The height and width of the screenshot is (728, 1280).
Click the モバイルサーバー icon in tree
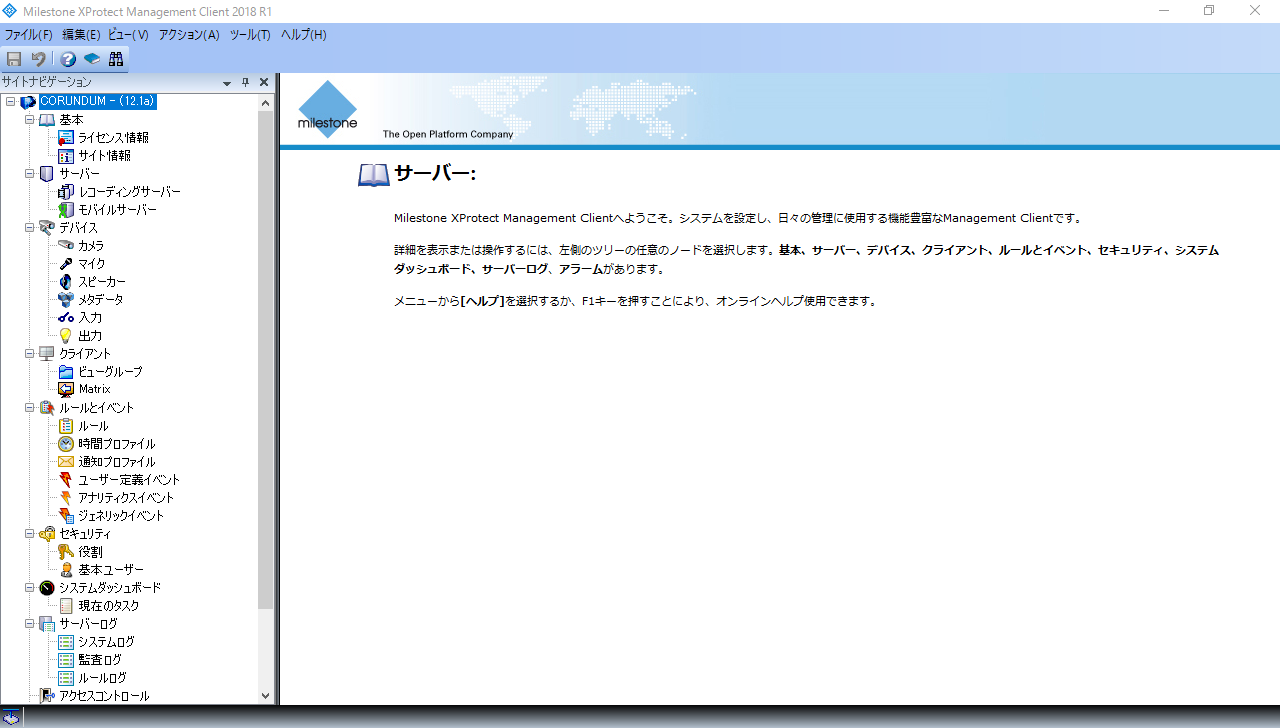pyautogui.click(x=66, y=210)
